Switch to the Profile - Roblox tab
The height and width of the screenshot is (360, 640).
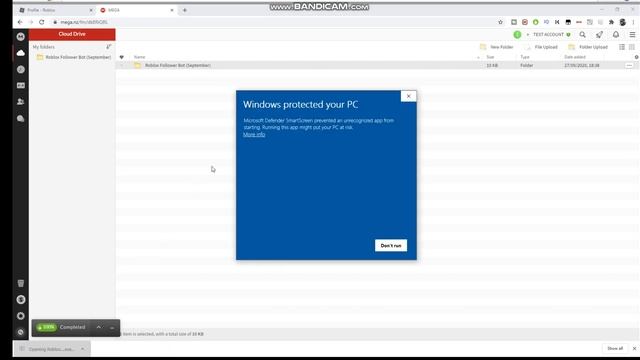(56, 10)
